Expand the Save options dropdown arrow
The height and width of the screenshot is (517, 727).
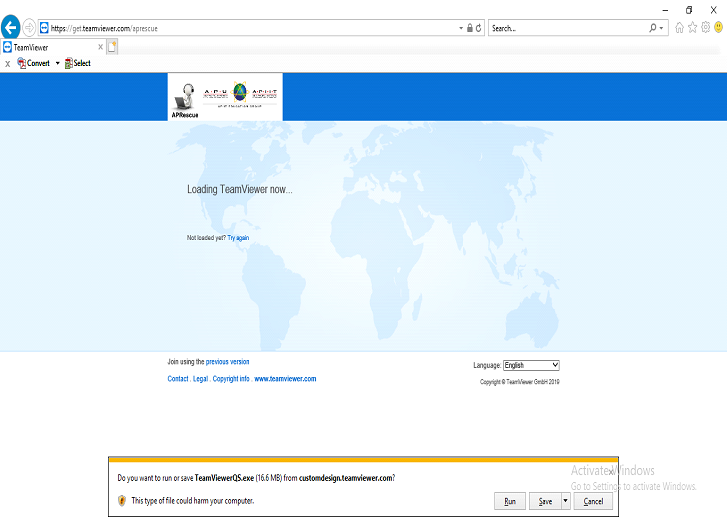pos(565,501)
